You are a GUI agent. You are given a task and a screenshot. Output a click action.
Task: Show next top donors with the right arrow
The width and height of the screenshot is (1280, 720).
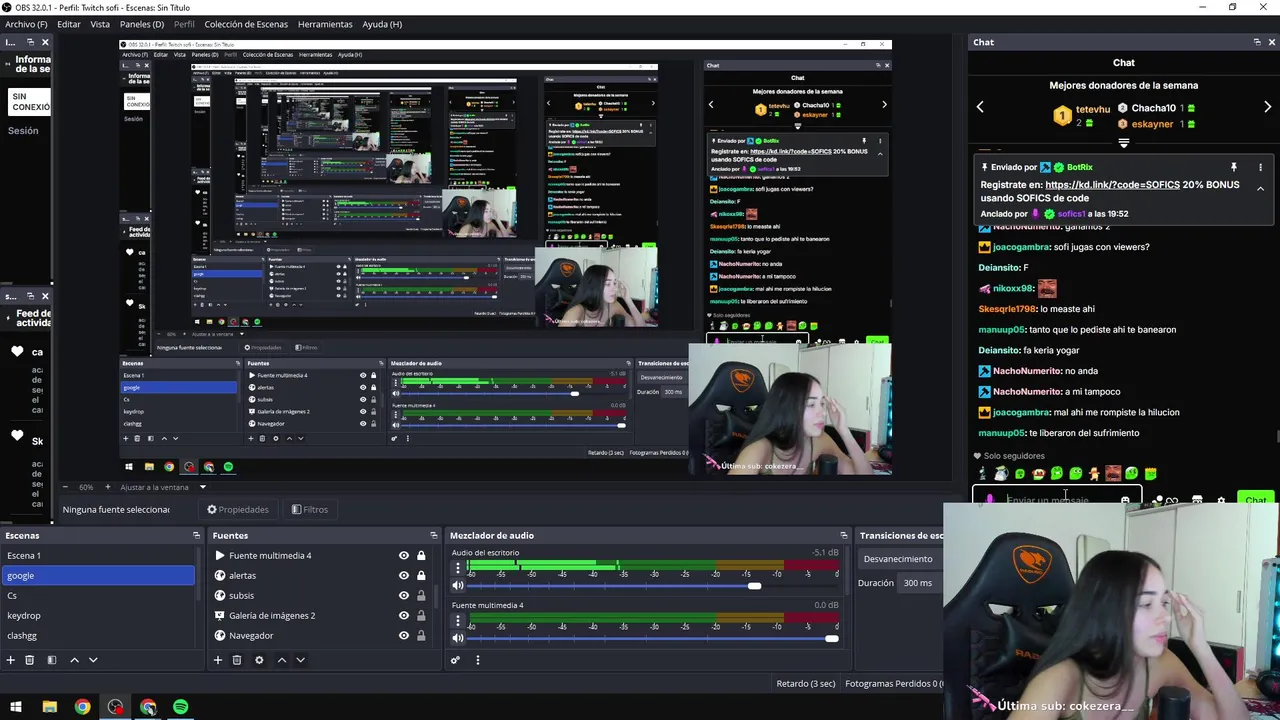click(x=1268, y=107)
